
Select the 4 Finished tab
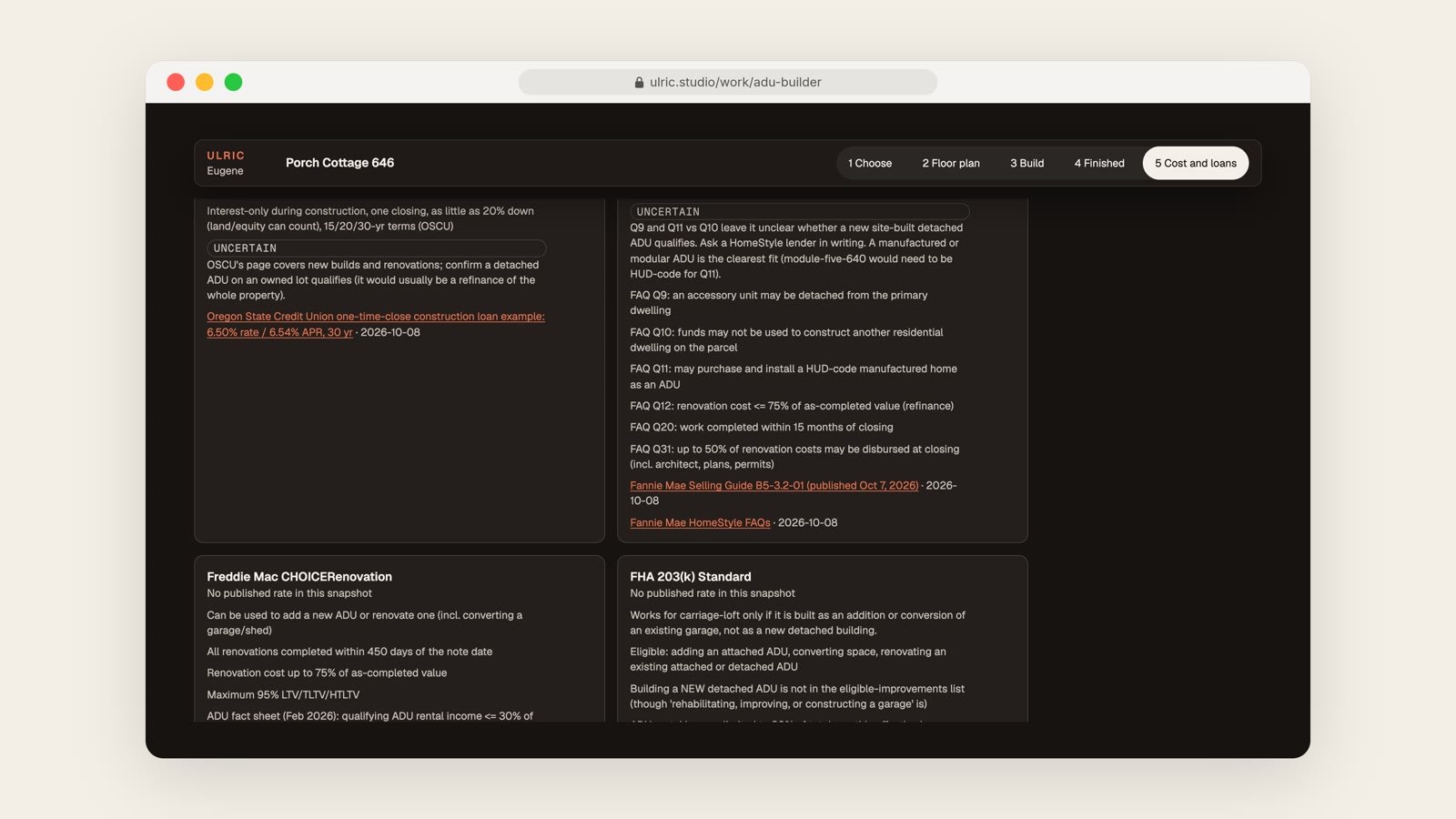point(1099,163)
